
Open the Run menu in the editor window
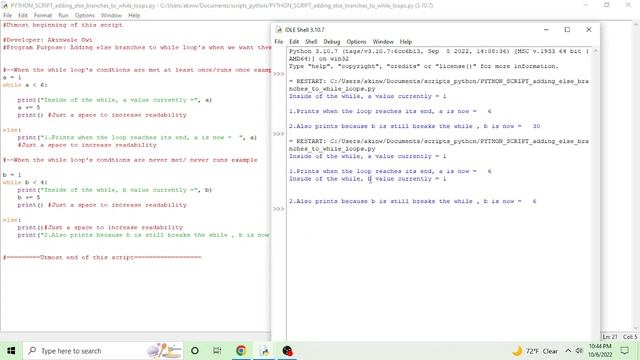pyautogui.click(x=63, y=15)
